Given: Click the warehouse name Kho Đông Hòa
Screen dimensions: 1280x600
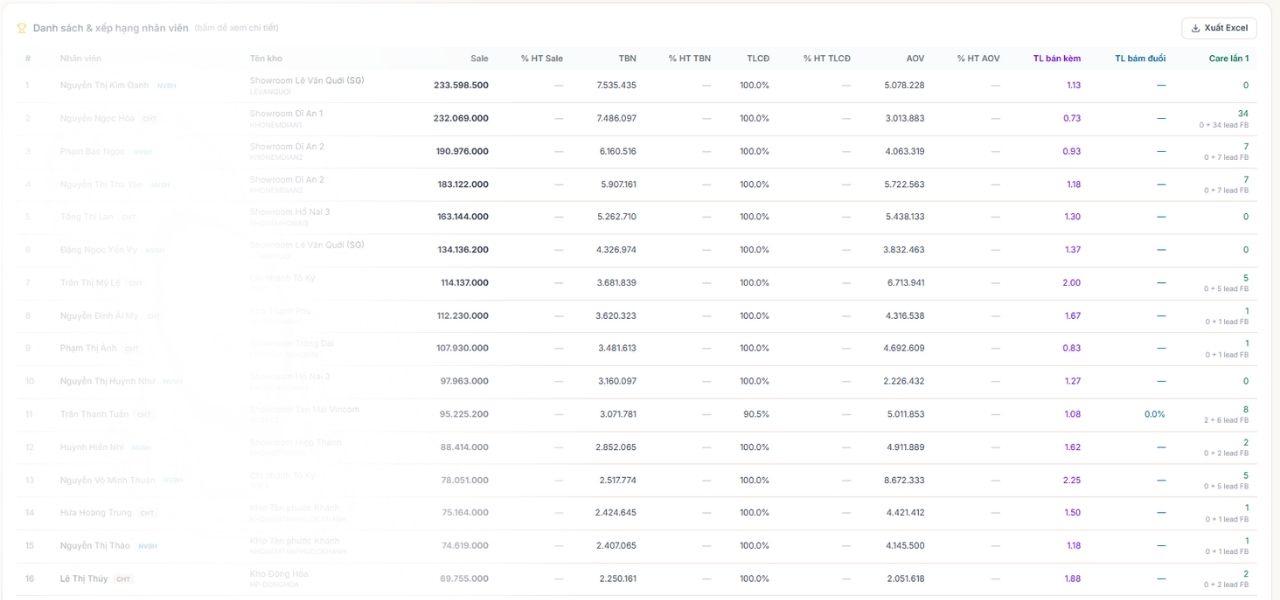Looking at the screenshot, I should (279, 575).
